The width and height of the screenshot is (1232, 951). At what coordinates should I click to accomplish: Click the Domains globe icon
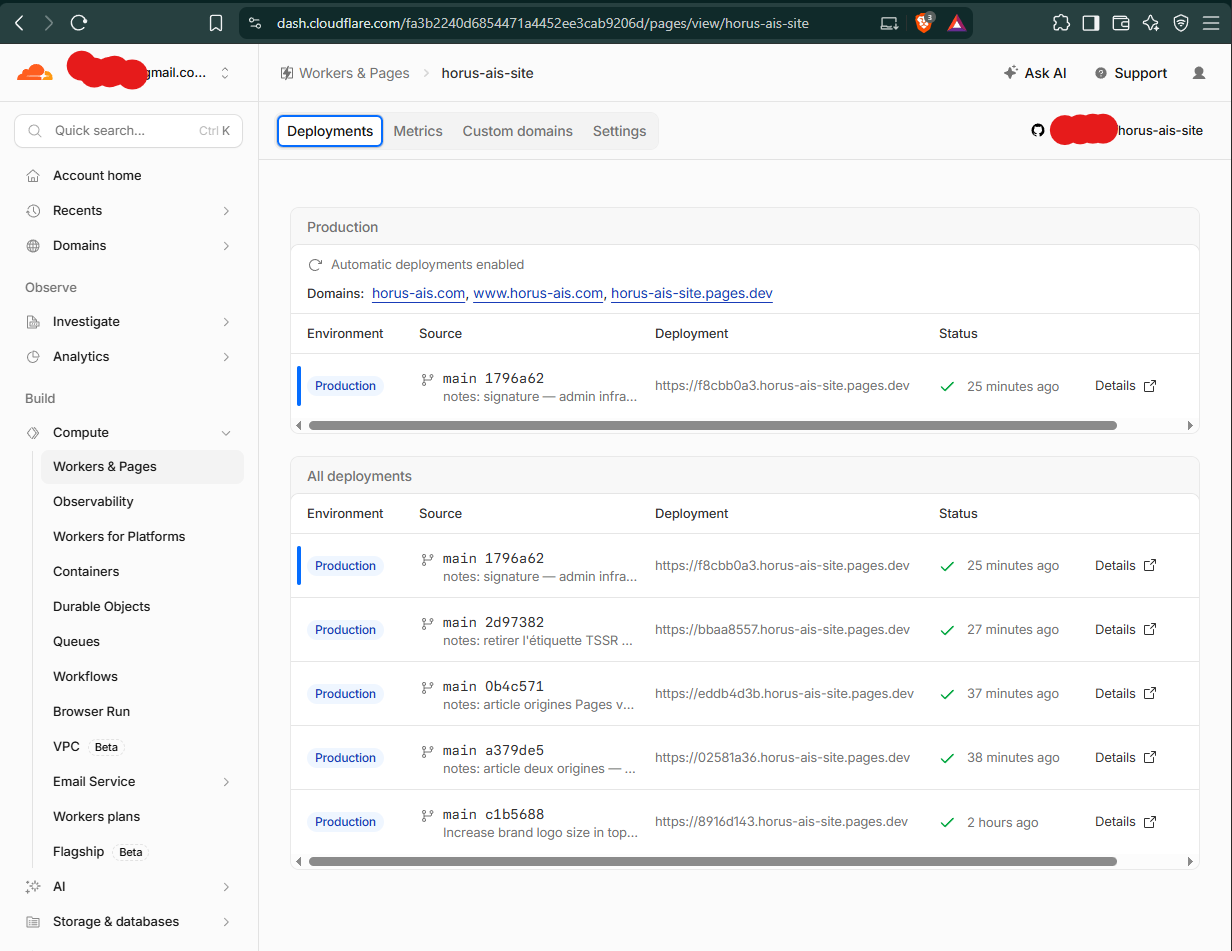(33, 245)
